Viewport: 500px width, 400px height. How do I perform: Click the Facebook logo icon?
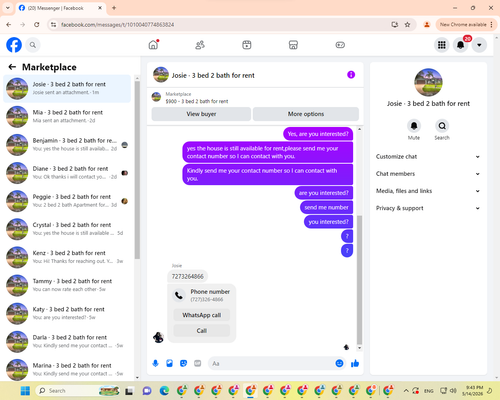pos(14,45)
